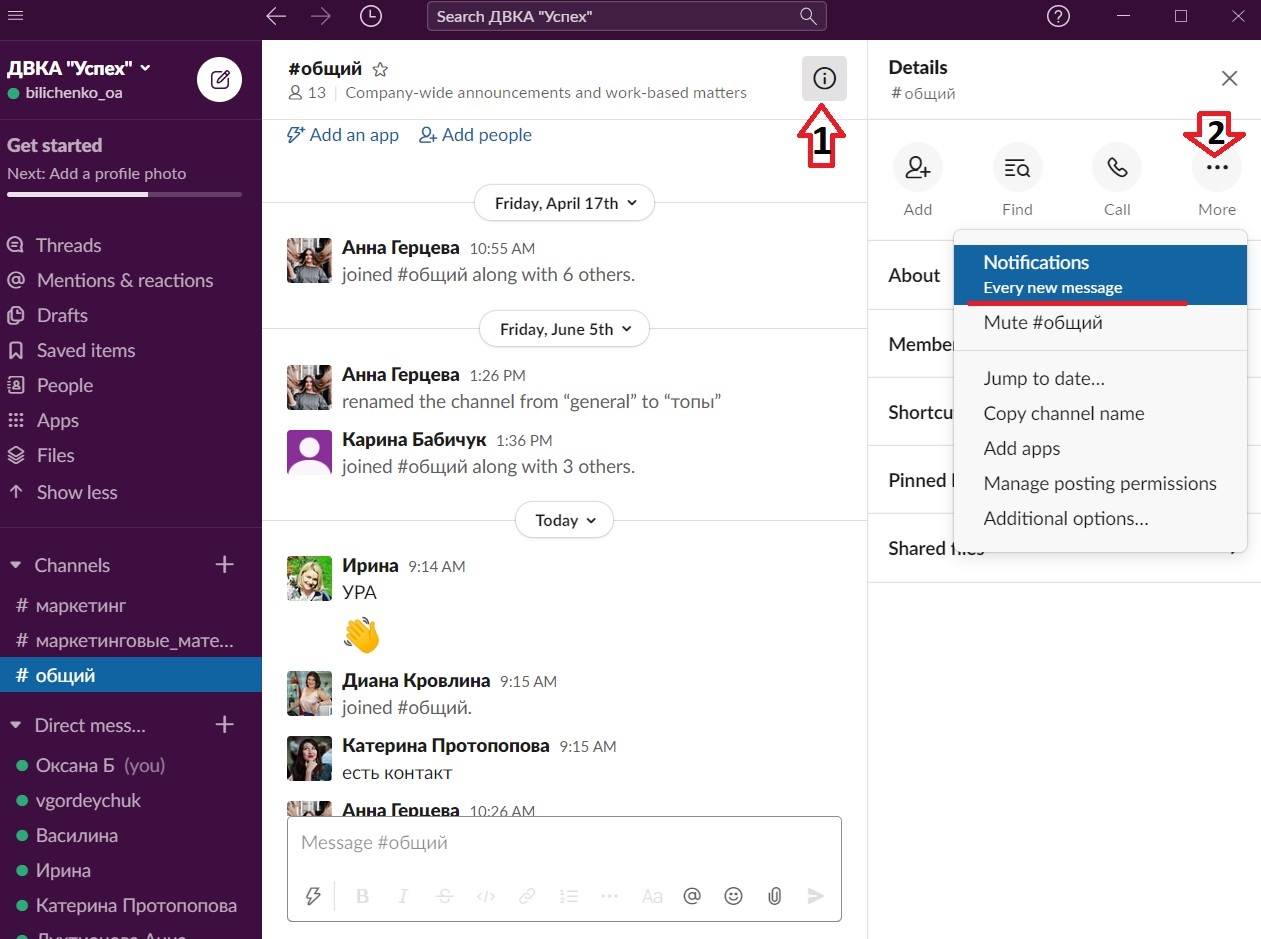
Task: Toggle ordered list formatting
Action: click(x=568, y=896)
